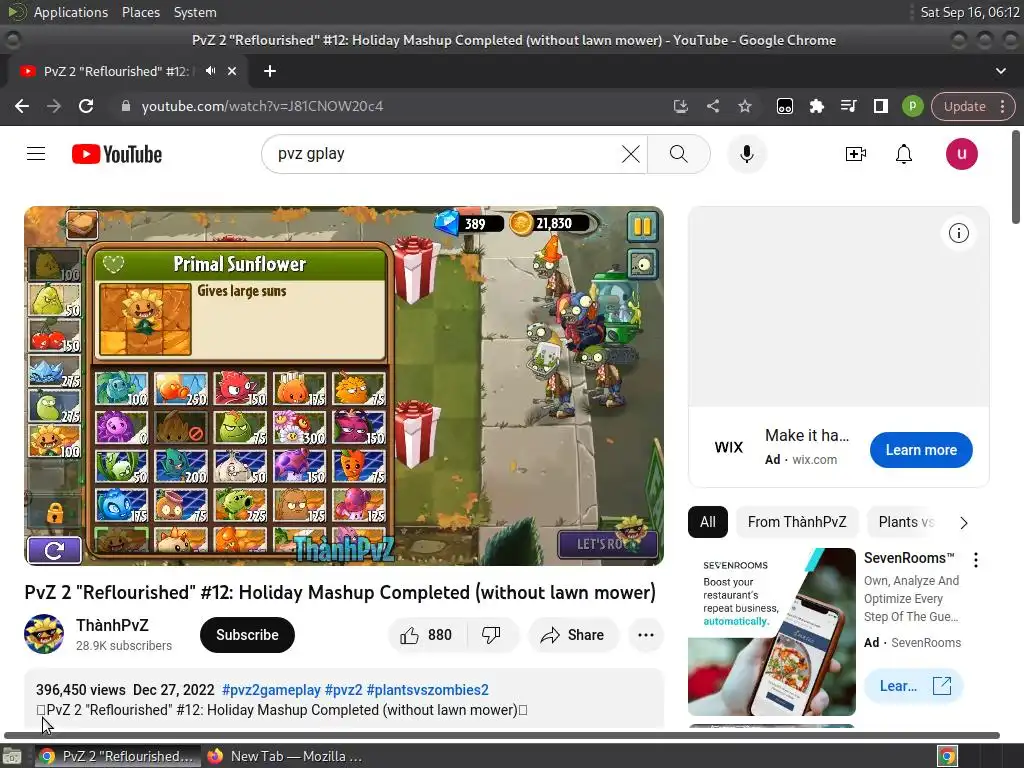This screenshot has height=768, width=1024.
Task: Clear the search box with the X
Action: (630, 154)
